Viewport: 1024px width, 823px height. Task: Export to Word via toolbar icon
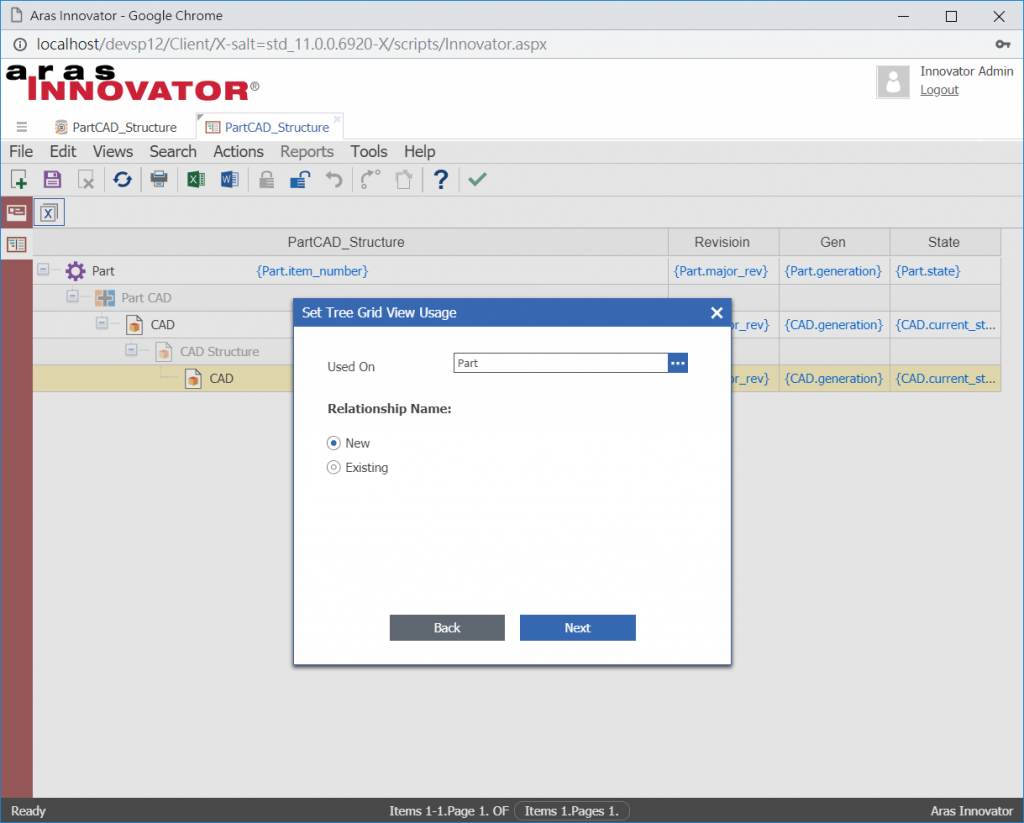(229, 179)
